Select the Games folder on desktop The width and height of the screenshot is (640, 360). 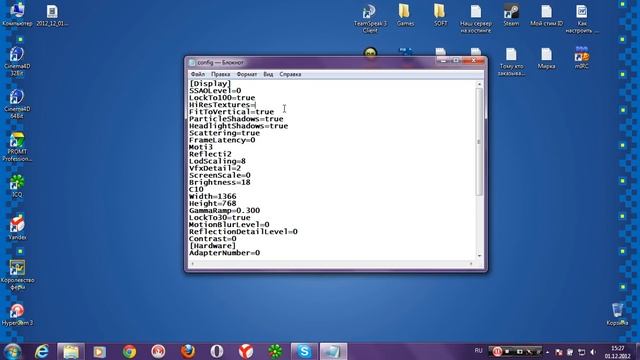tap(405, 15)
